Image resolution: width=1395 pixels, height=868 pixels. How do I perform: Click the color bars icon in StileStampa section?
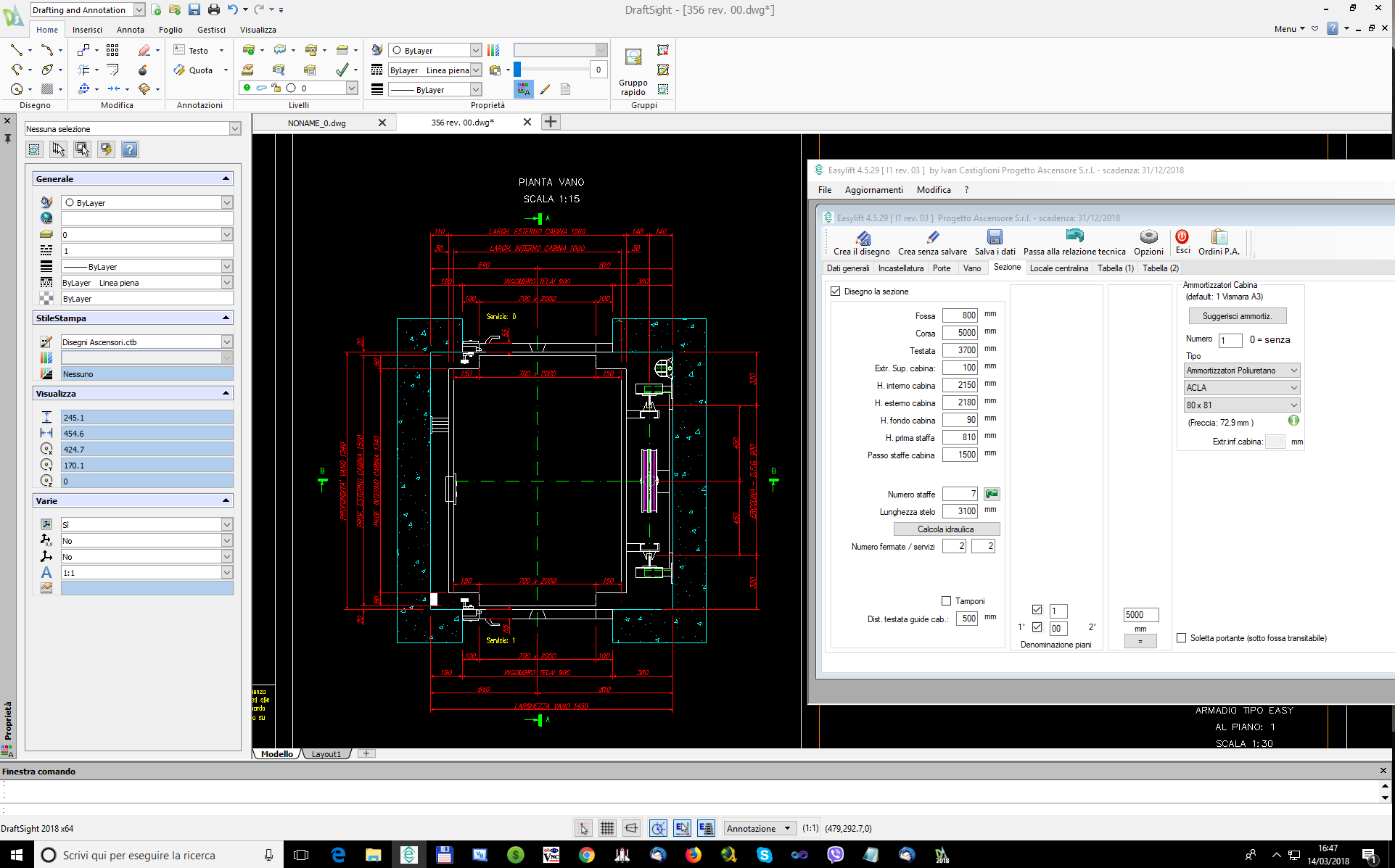click(x=46, y=357)
